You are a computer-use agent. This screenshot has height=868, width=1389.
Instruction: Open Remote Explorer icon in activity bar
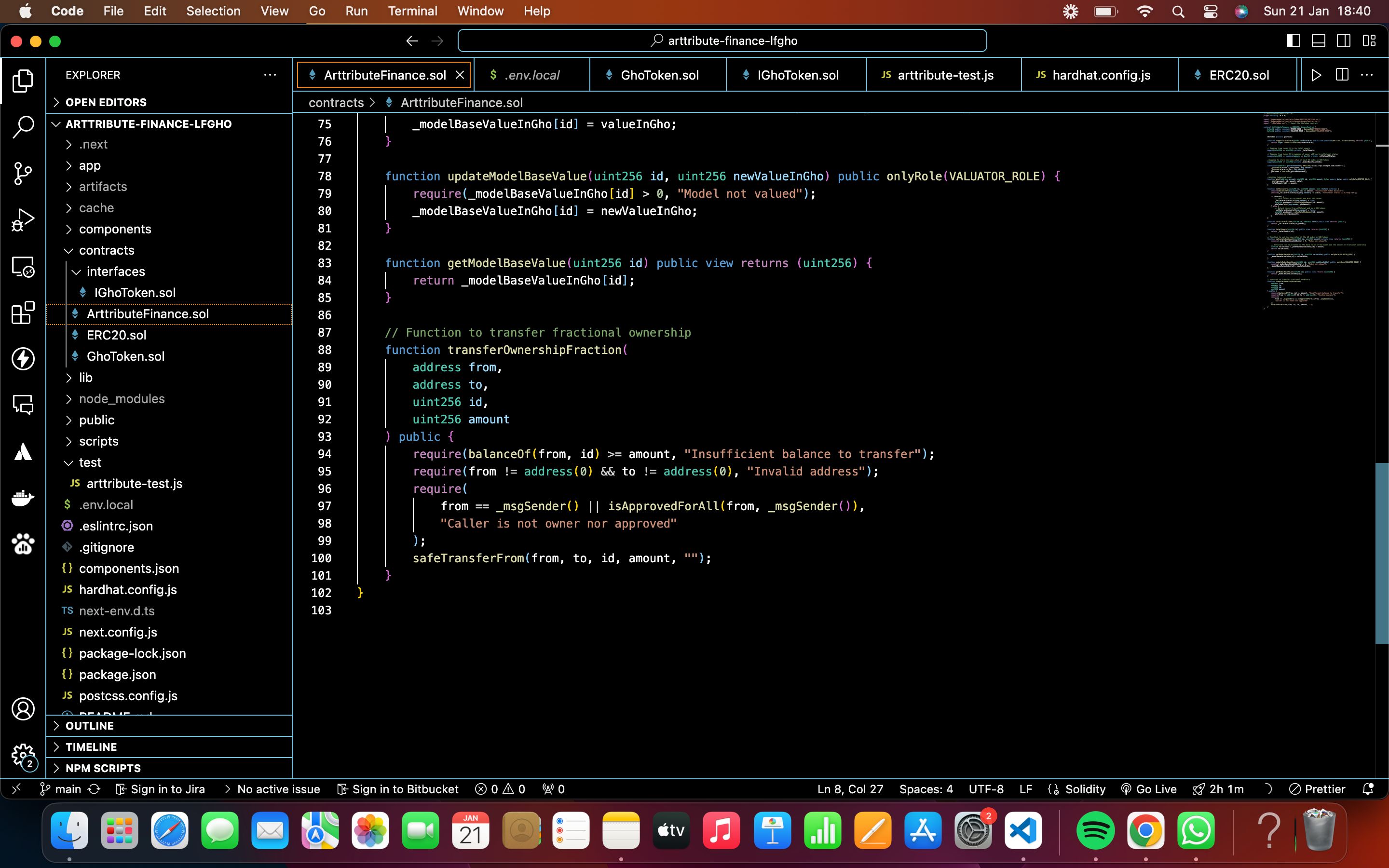click(x=23, y=266)
